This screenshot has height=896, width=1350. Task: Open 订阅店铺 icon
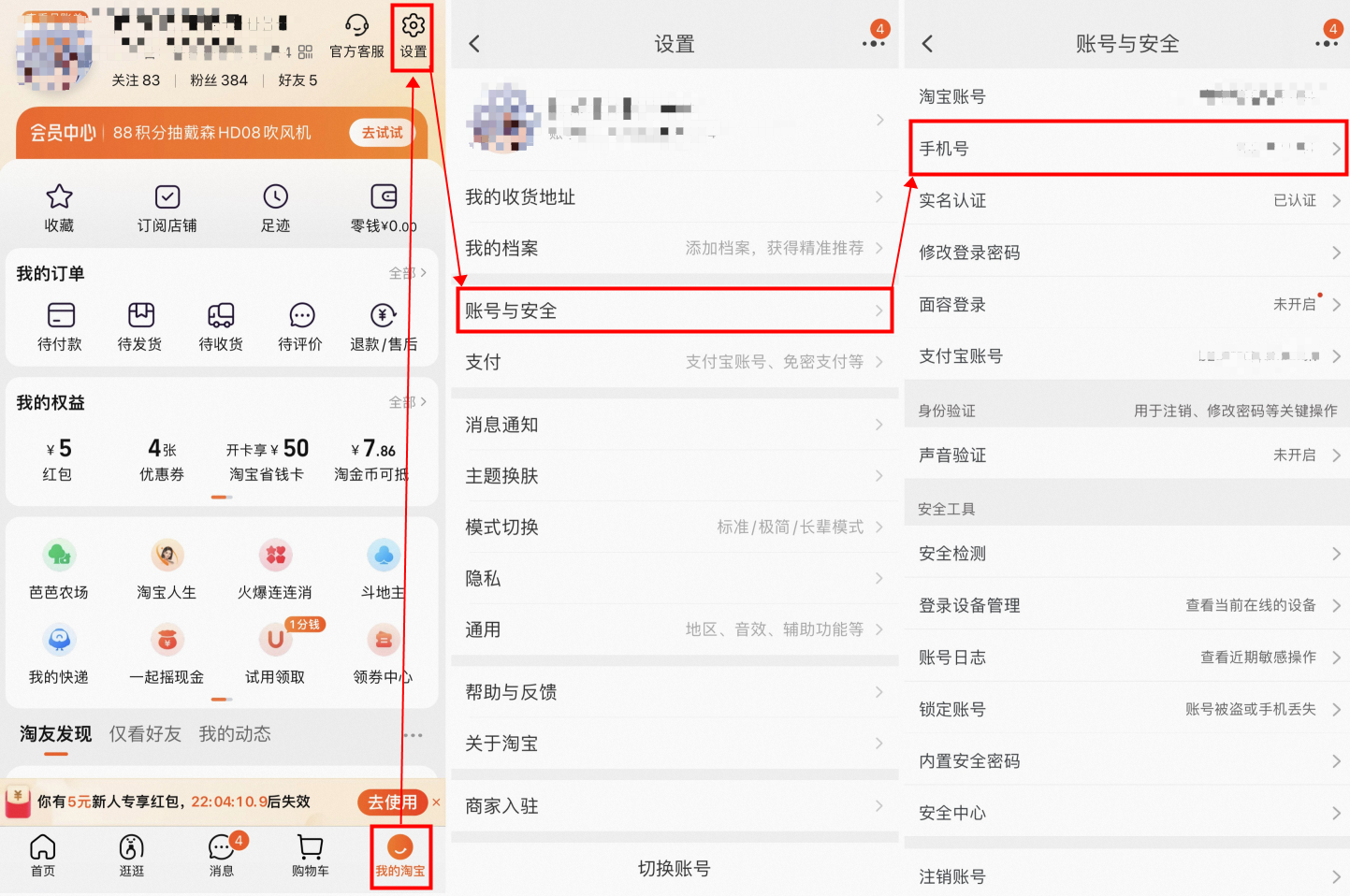[x=167, y=196]
